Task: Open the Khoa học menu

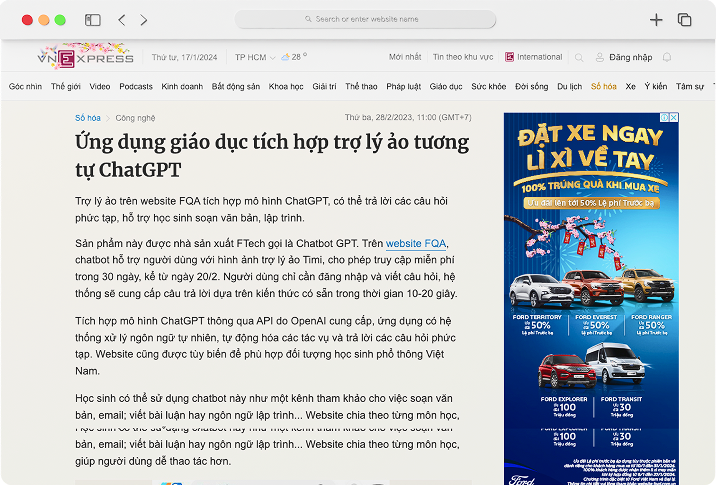Action: 286,86
